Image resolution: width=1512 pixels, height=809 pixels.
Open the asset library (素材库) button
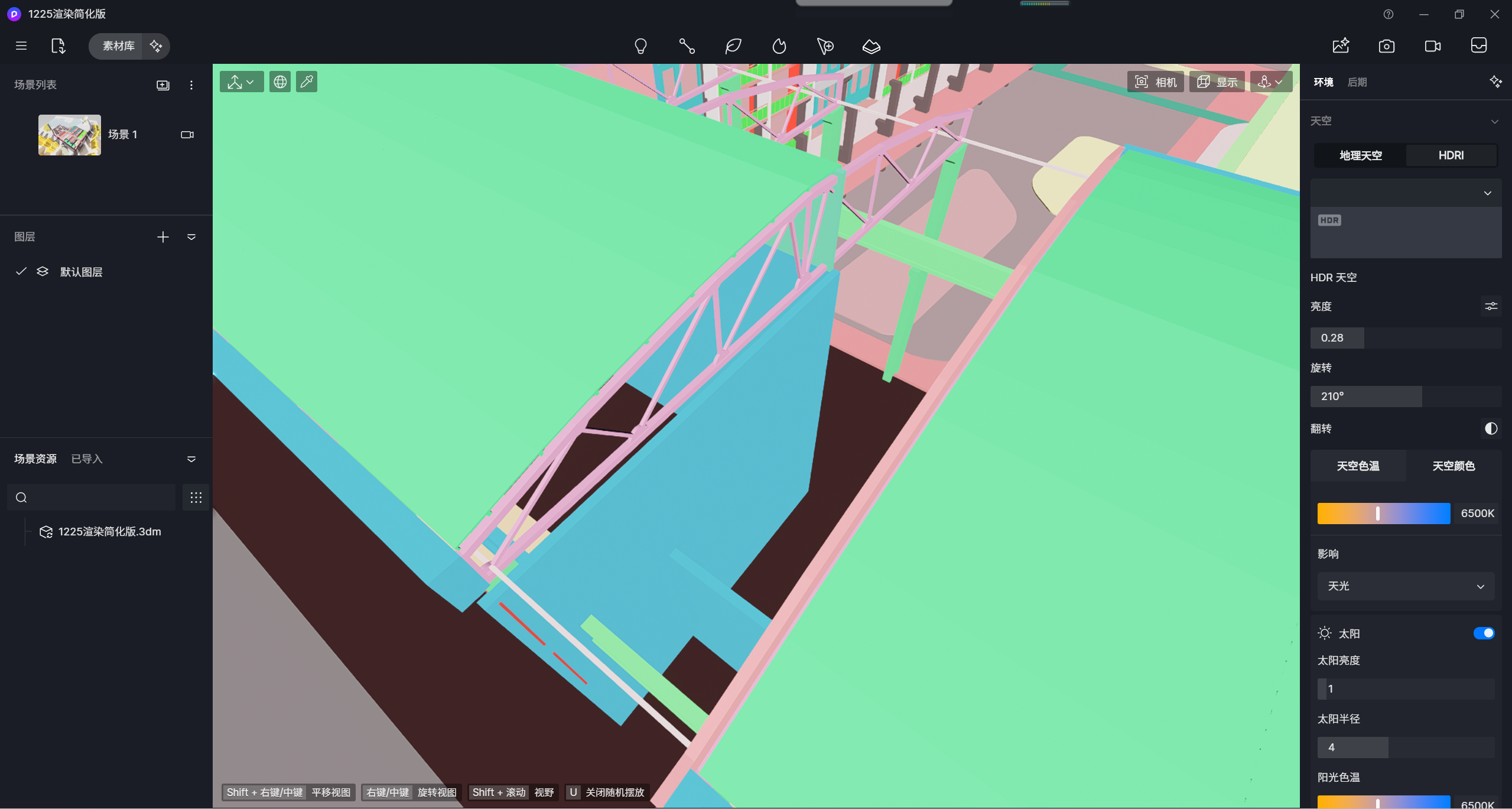(x=118, y=46)
